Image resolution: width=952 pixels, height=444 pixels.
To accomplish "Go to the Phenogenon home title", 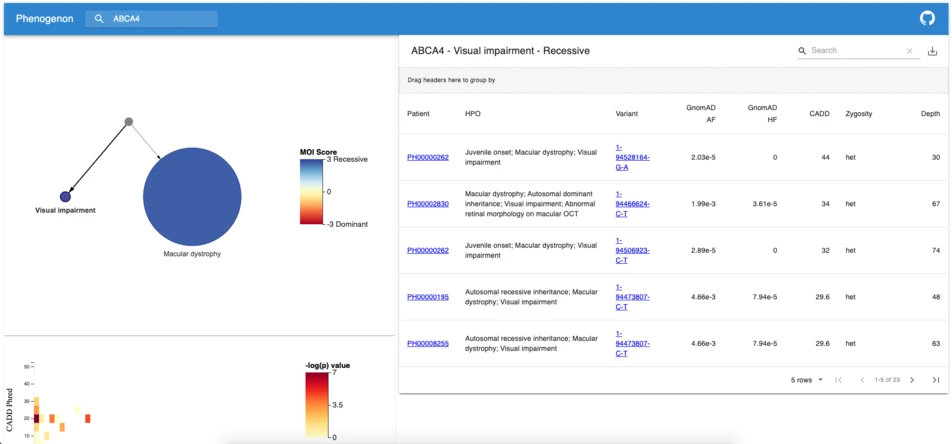I will (45, 19).
